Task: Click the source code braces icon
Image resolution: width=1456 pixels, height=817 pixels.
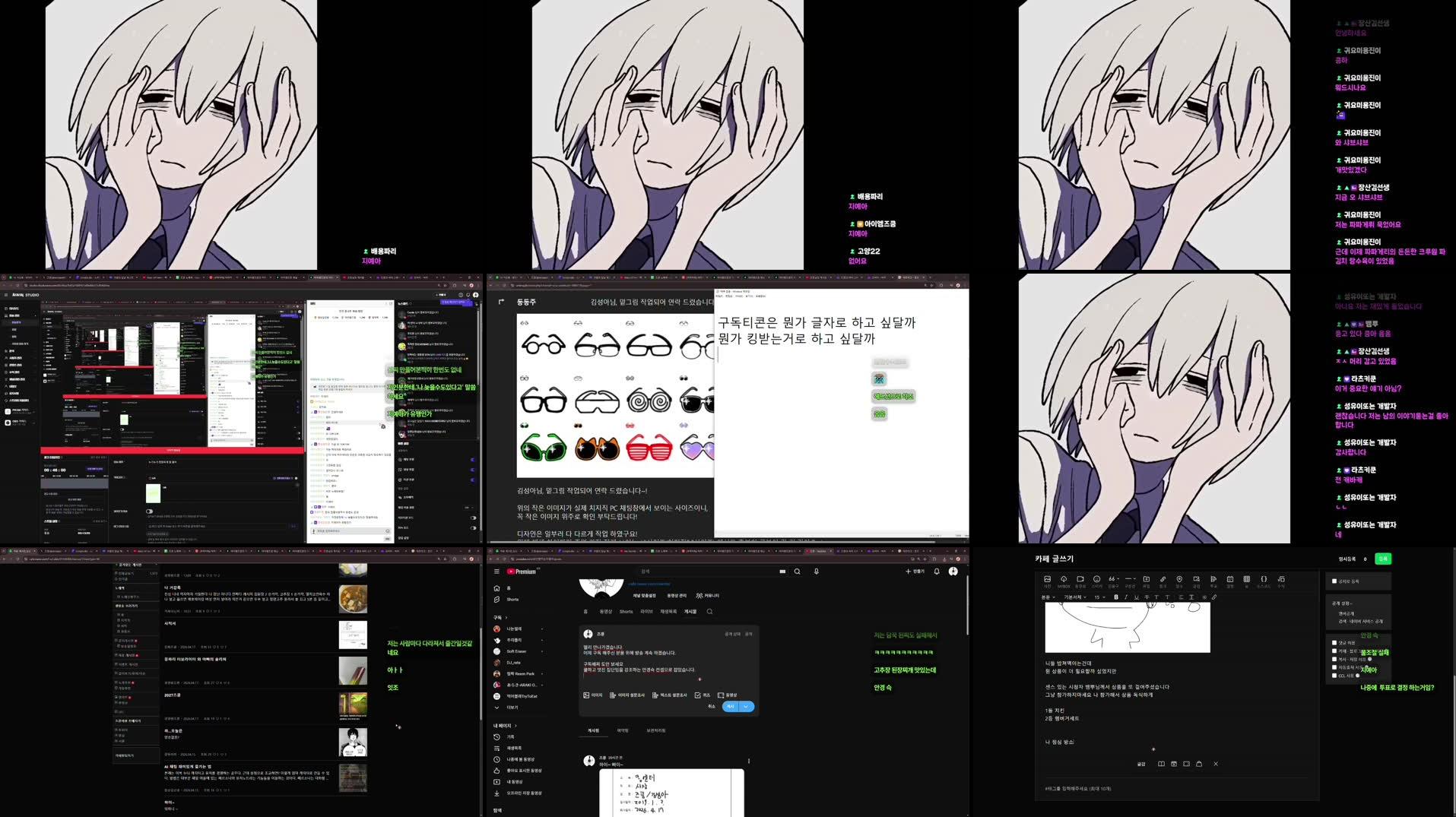Action: click(1264, 579)
